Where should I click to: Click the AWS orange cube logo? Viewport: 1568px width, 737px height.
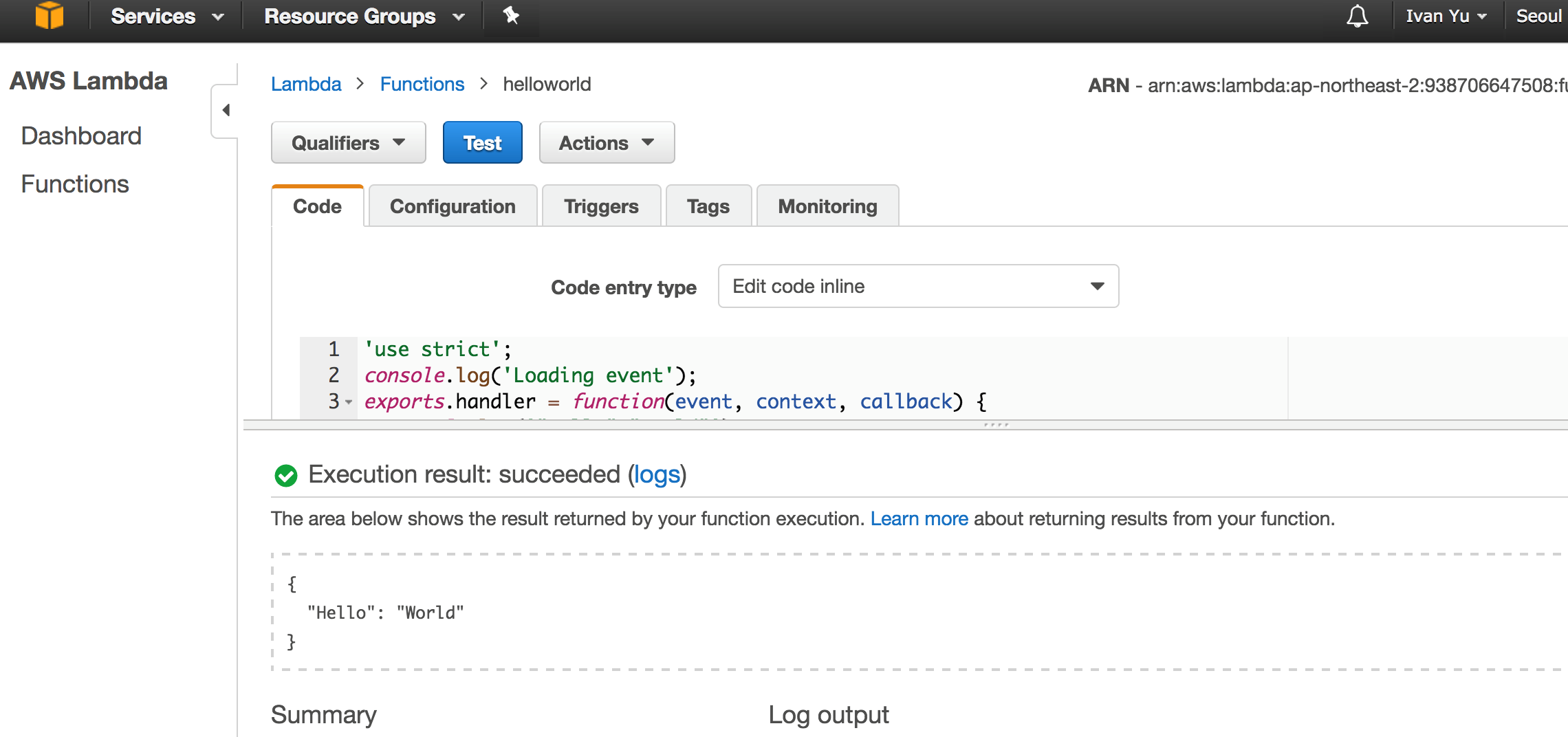pos(50,15)
